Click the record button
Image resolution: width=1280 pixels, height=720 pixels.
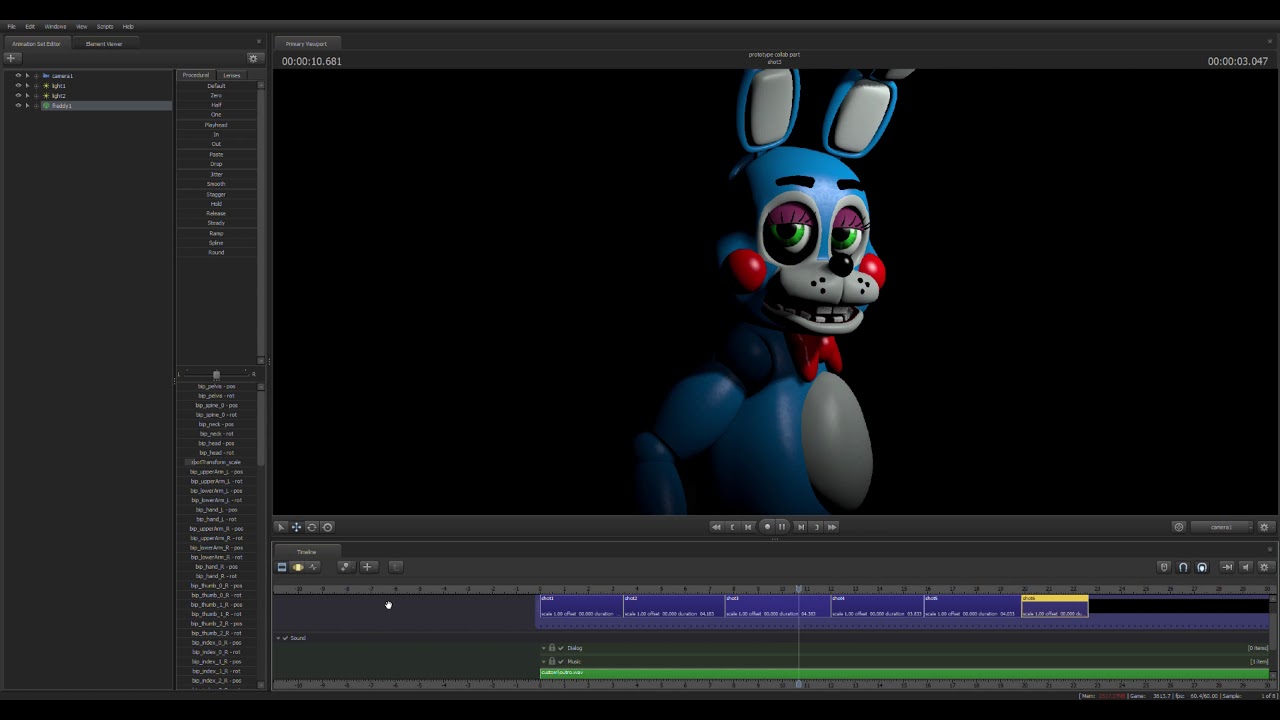coord(767,527)
